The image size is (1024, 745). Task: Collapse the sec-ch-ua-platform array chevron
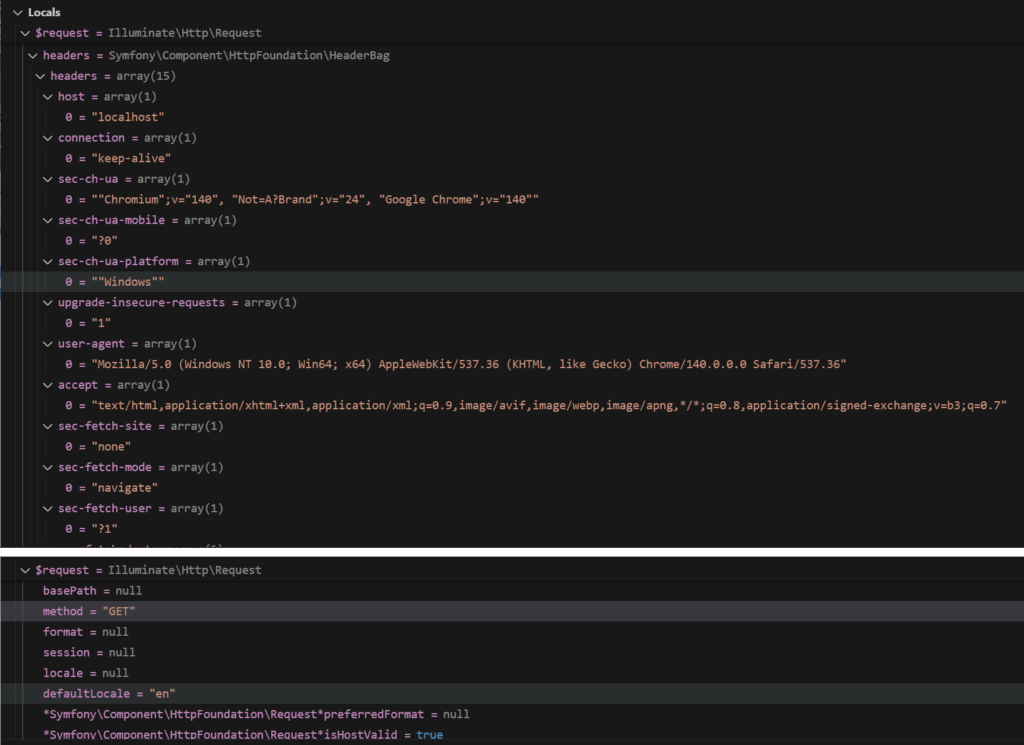click(48, 261)
